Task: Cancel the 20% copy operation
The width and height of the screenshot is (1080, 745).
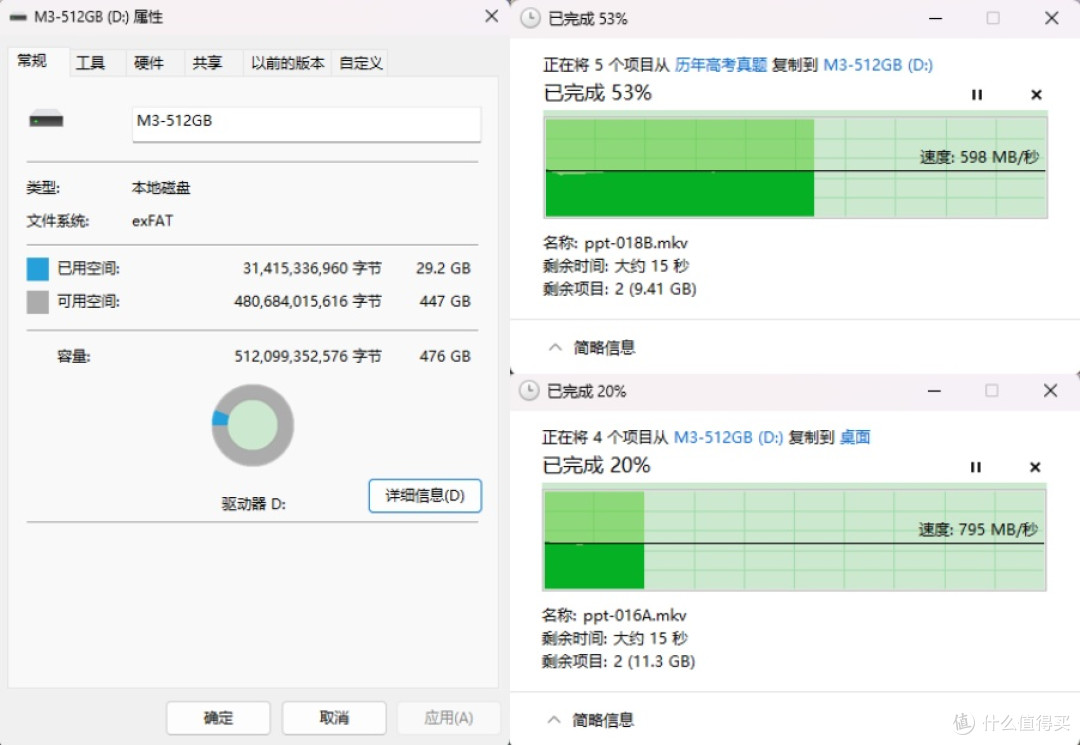Action: 1035,468
